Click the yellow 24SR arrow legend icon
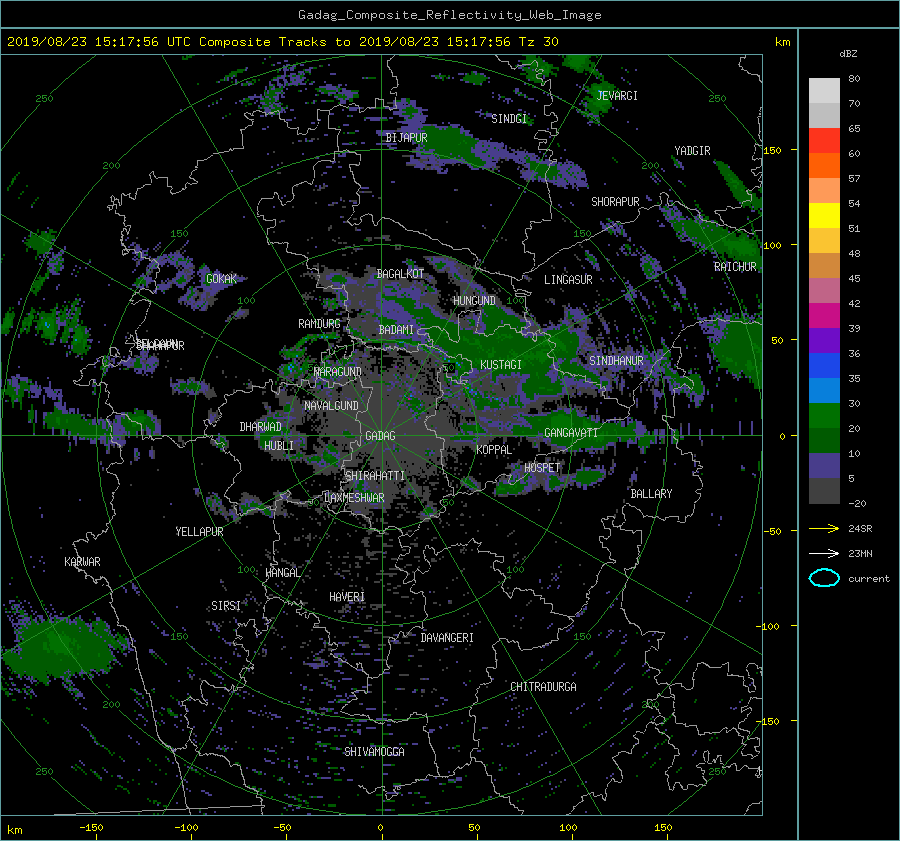The image size is (900, 841). click(824, 528)
